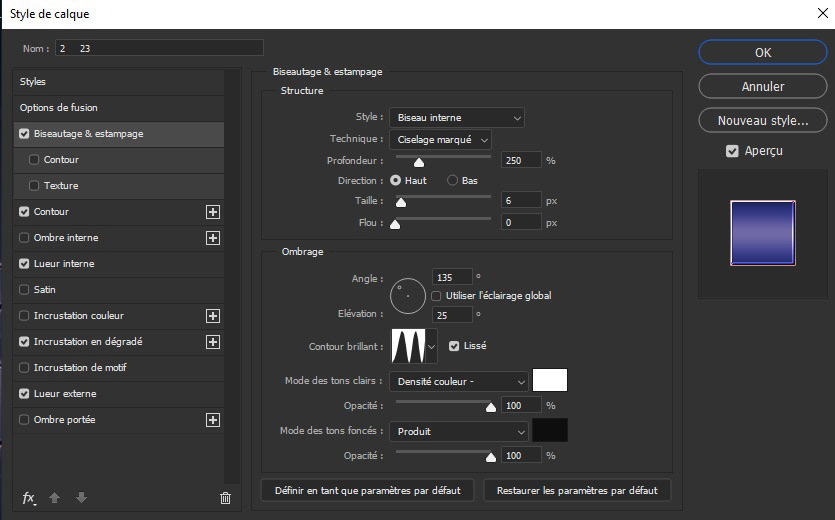Image resolution: width=835 pixels, height=520 pixels.
Task: Confirm with the OK button
Action: pos(763,52)
